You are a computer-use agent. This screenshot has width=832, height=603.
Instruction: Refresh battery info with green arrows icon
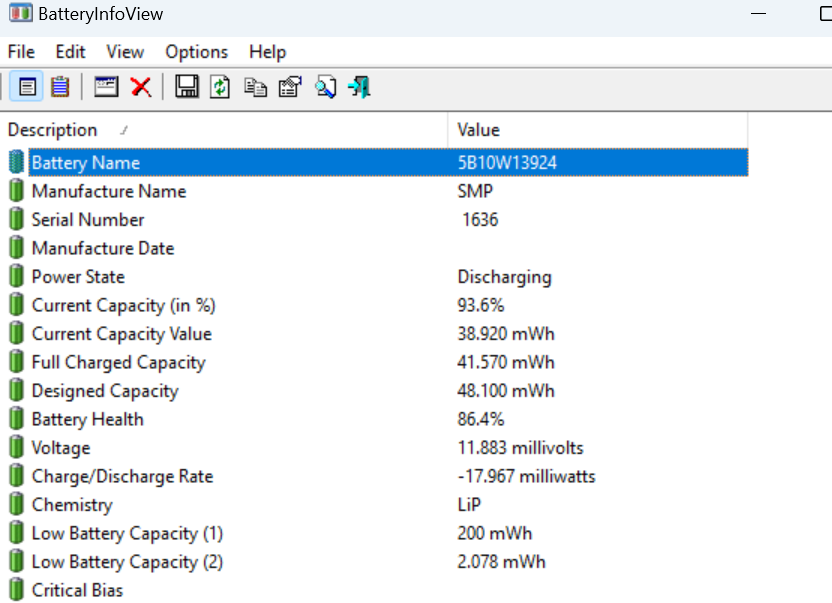[x=220, y=87]
